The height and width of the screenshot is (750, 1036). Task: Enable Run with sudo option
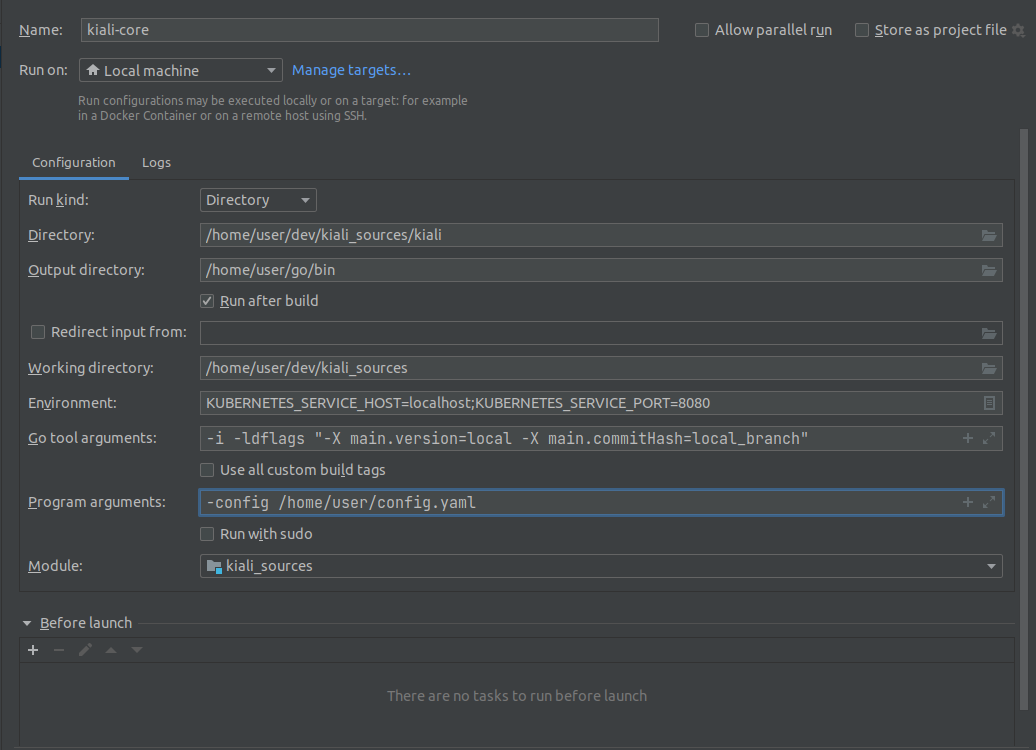tap(207, 534)
